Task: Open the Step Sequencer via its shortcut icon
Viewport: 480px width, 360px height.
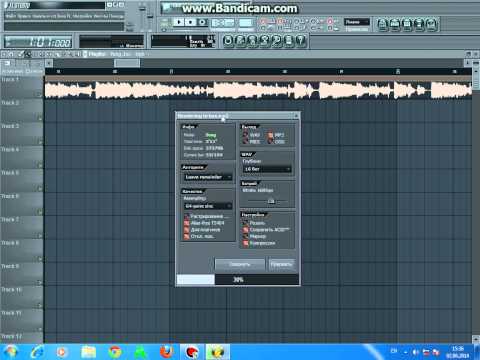Action: (x=240, y=41)
